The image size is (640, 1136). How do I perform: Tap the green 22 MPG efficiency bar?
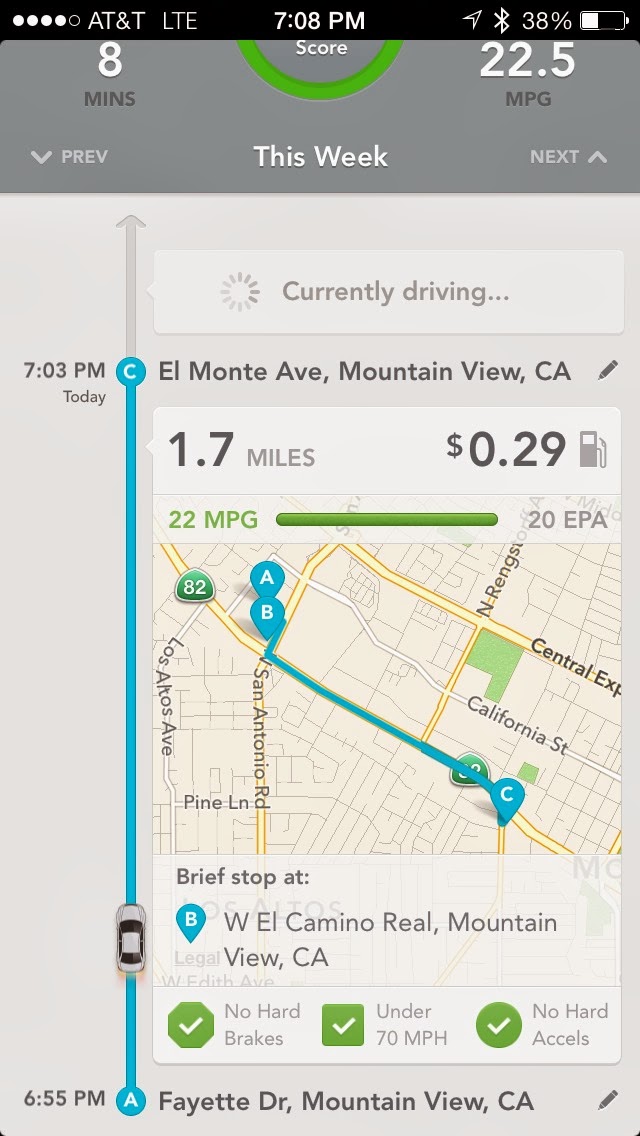[387, 519]
